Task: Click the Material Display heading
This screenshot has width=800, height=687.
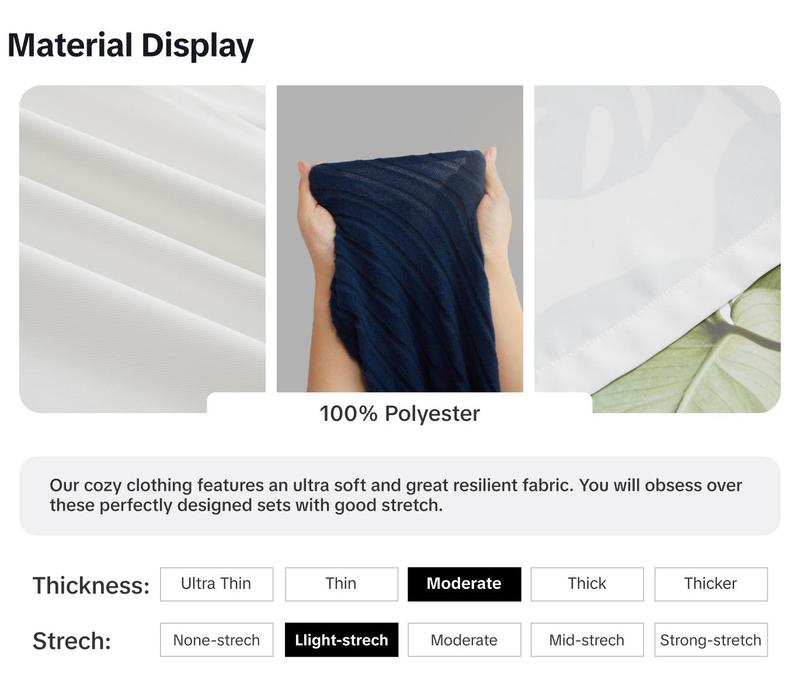Action: click(x=131, y=45)
